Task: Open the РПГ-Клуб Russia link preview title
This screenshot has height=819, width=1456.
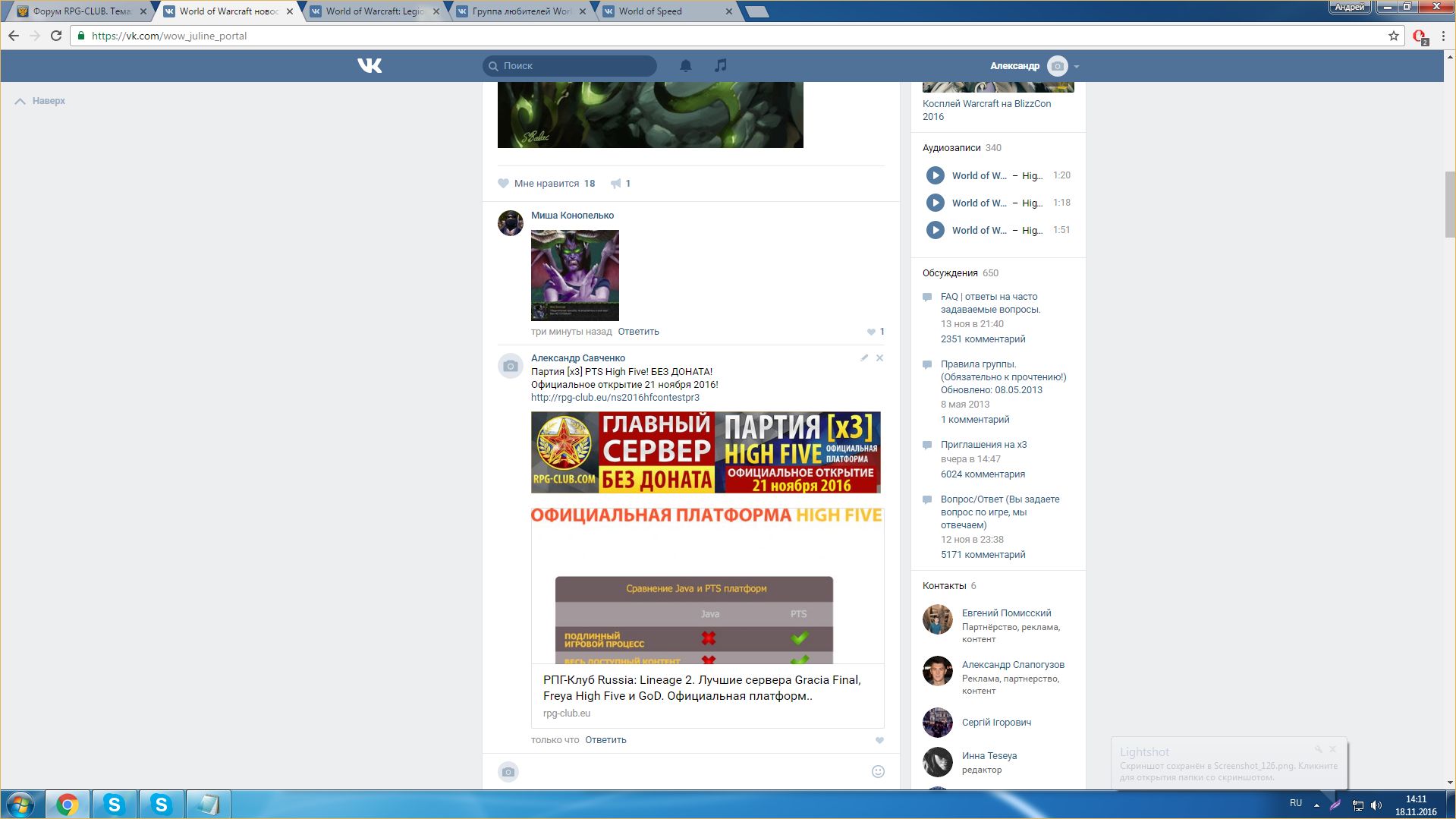Action: coord(702,688)
